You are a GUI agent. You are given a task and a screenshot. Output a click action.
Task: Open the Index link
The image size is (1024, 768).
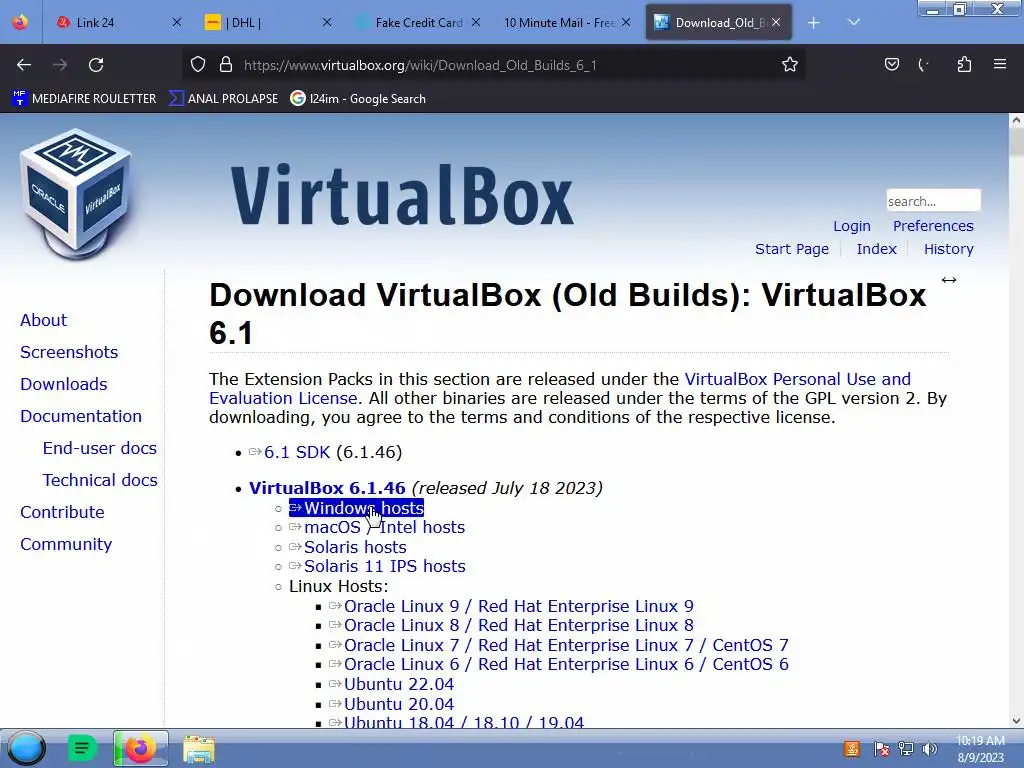[876, 249]
